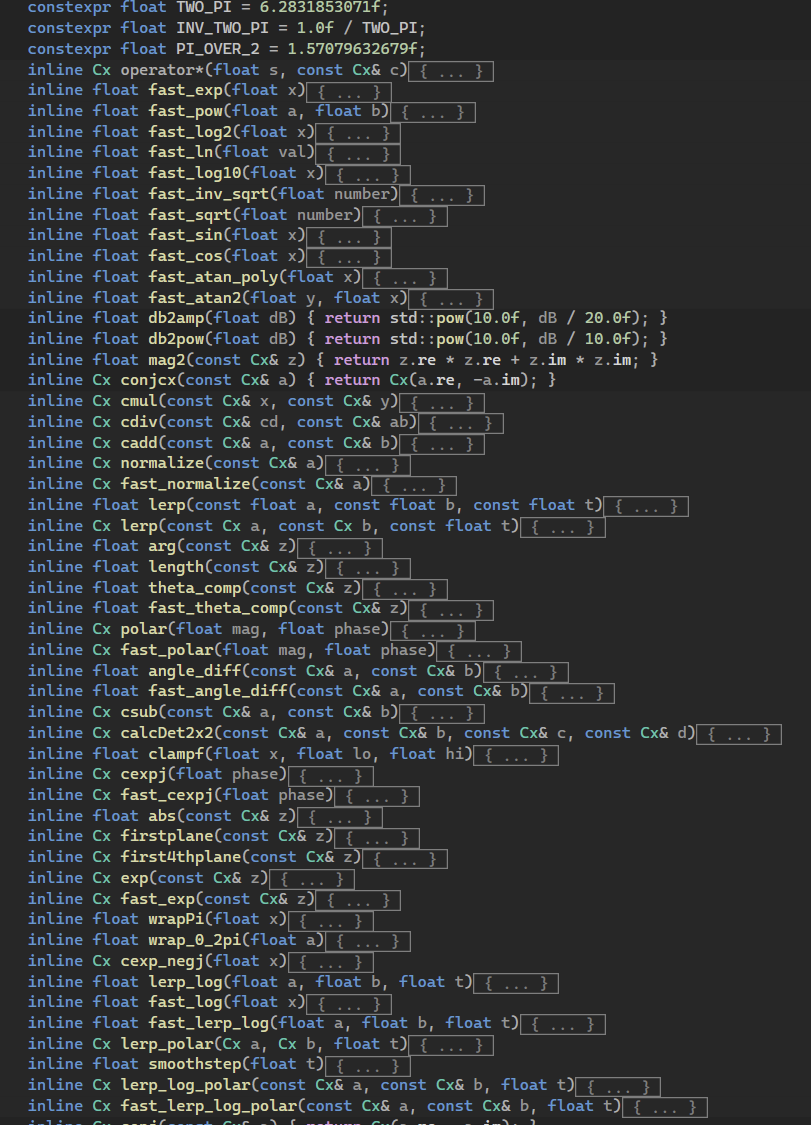Expand collapsed body of fast_atan2 function

click(x=451, y=298)
